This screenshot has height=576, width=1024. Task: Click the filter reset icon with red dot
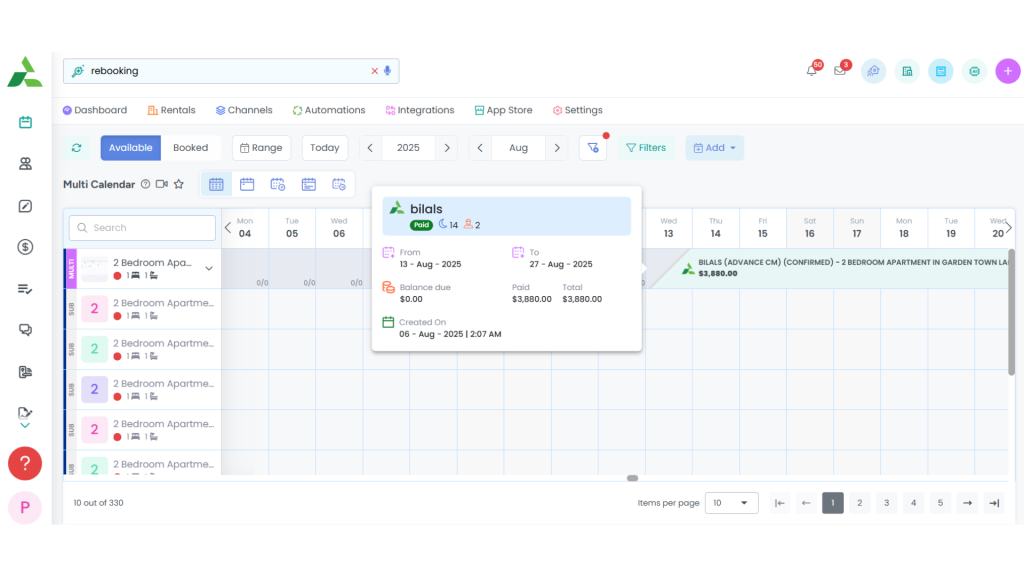pyautogui.click(x=593, y=148)
